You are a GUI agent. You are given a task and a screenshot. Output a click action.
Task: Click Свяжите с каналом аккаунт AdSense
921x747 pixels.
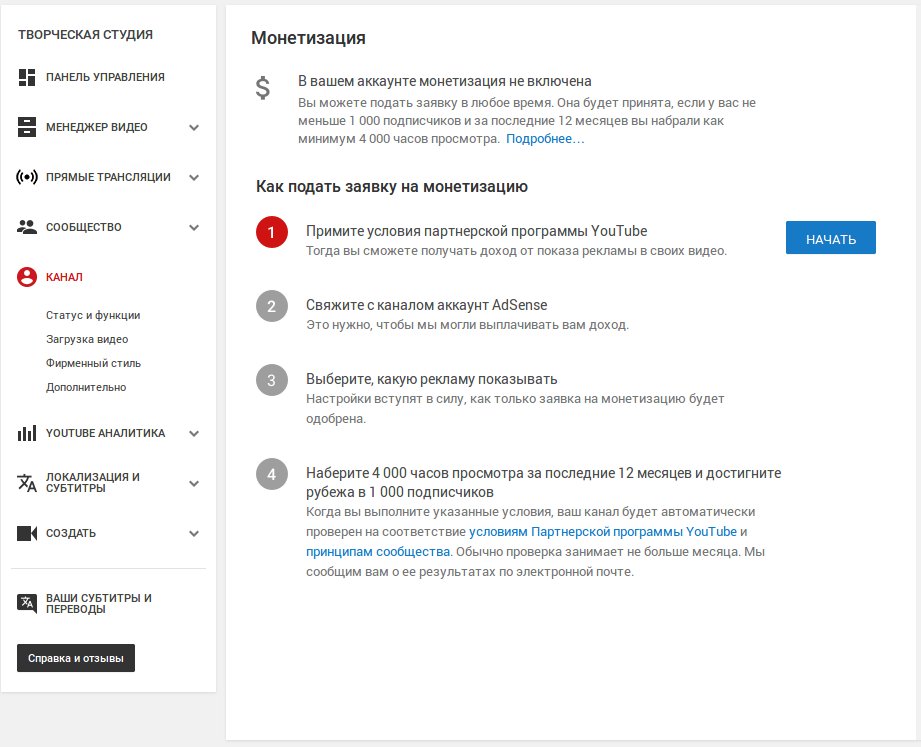[426, 305]
